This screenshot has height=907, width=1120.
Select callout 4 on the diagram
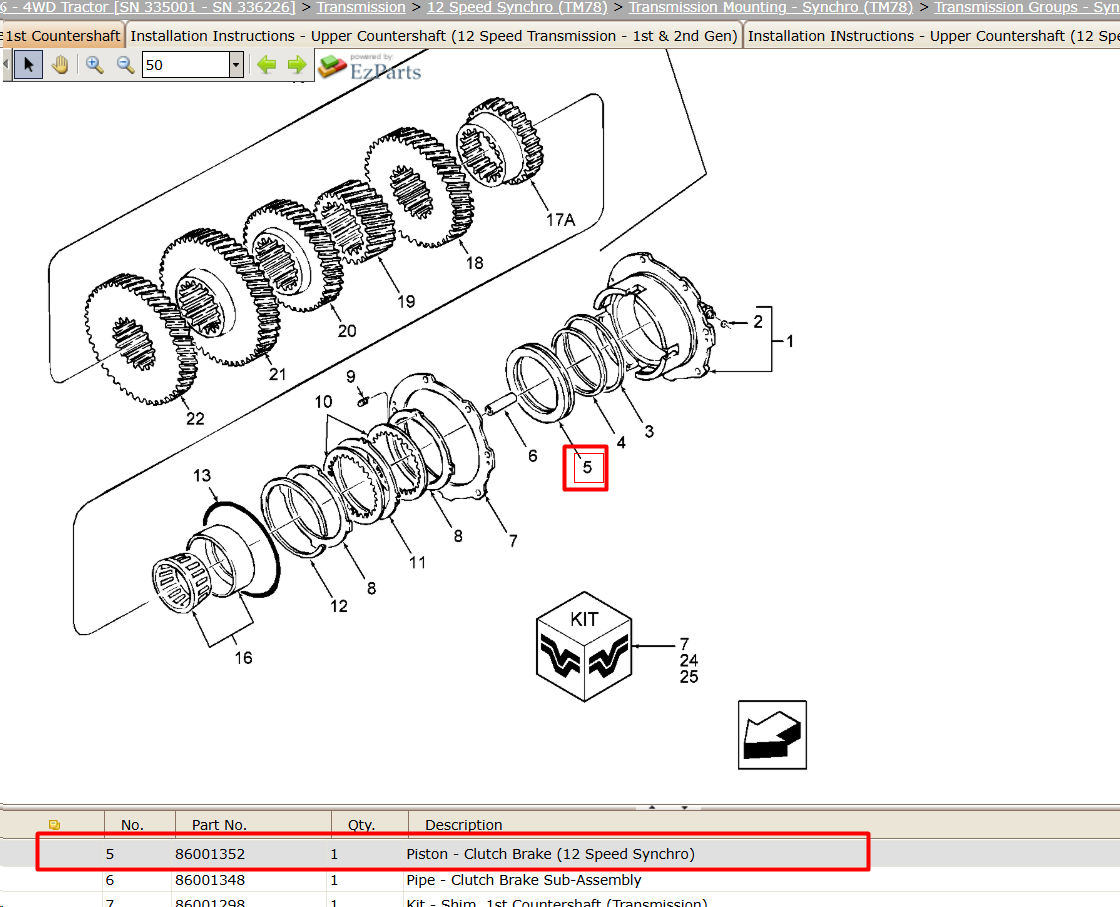click(x=621, y=443)
